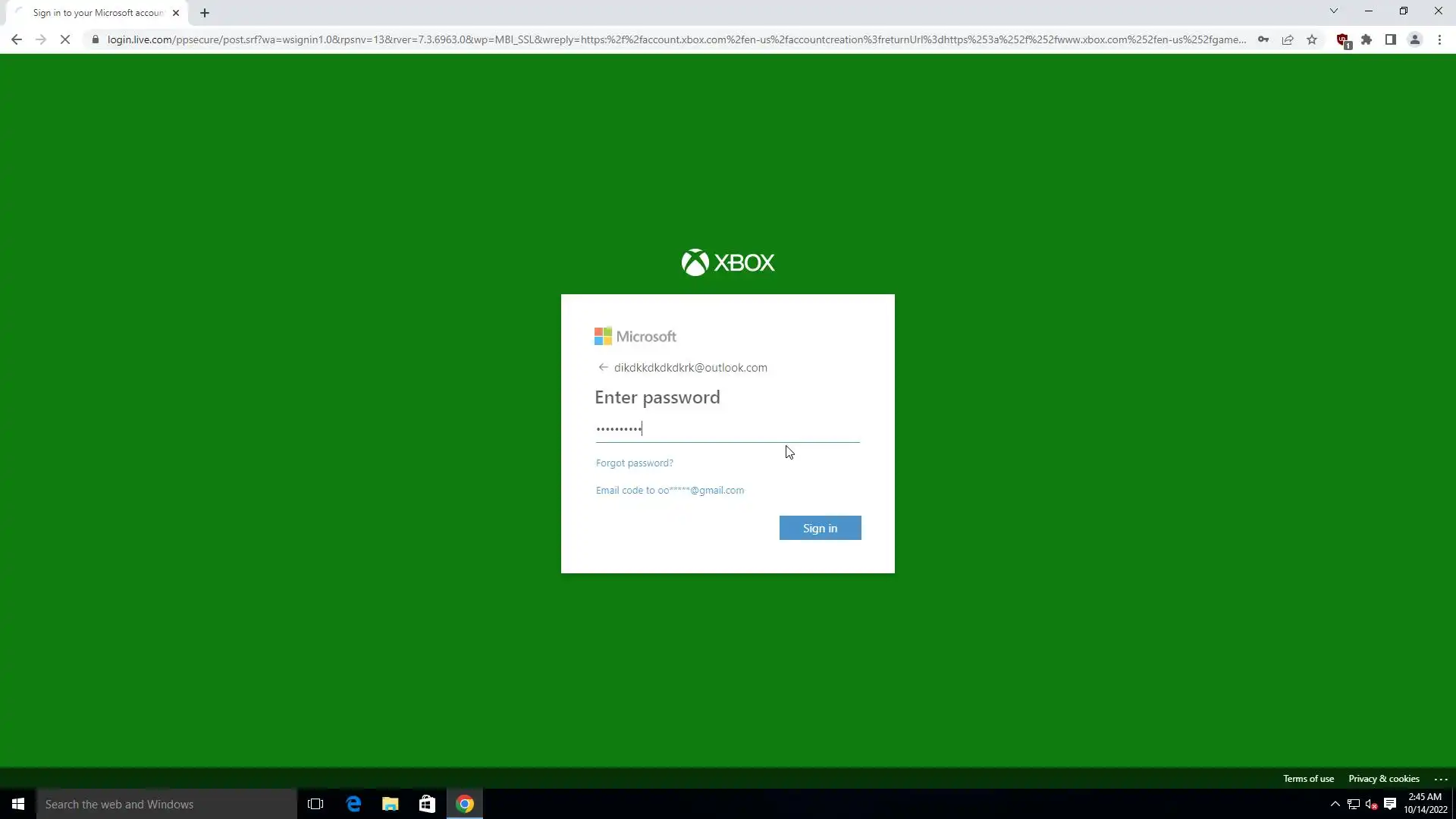
Task: Show hidden system tray icons
Action: tap(1335, 804)
